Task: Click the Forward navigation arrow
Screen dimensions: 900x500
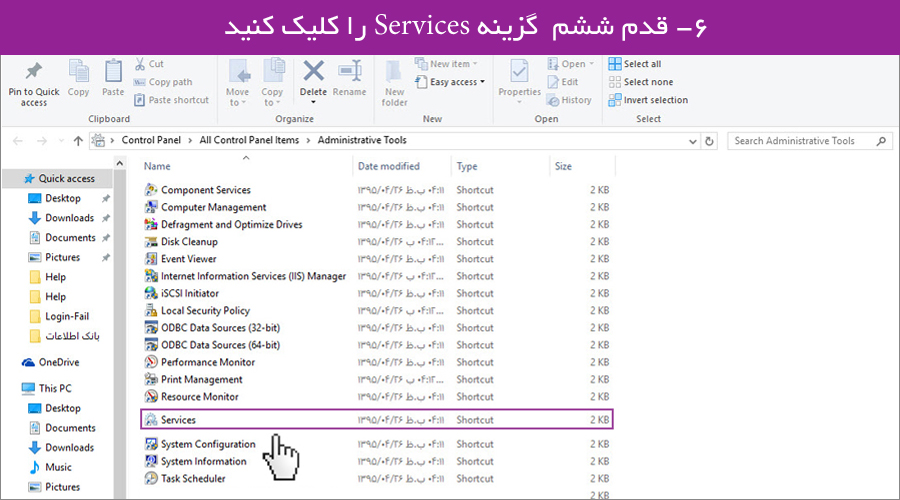Action: tap(42, 141)
